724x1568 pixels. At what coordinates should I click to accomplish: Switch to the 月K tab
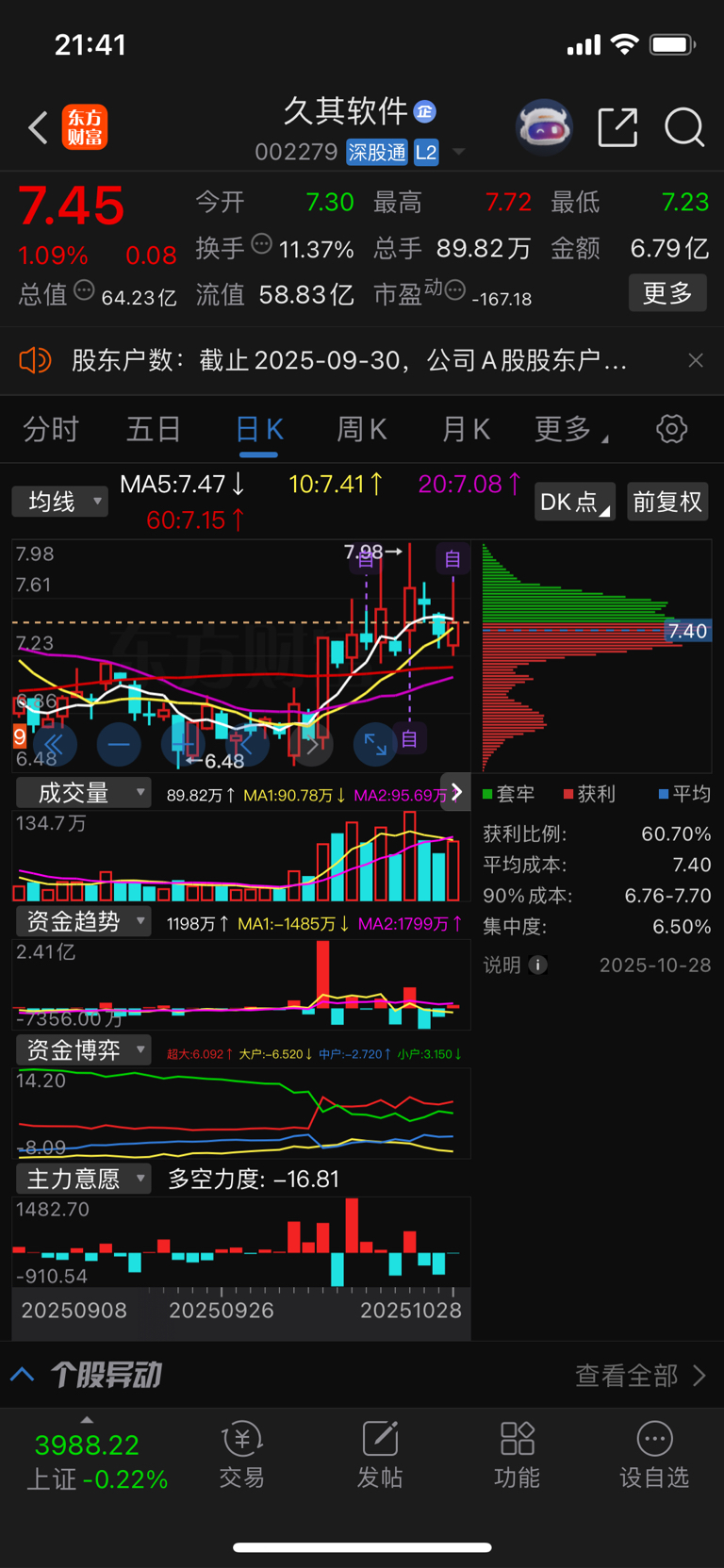(466, 429)
